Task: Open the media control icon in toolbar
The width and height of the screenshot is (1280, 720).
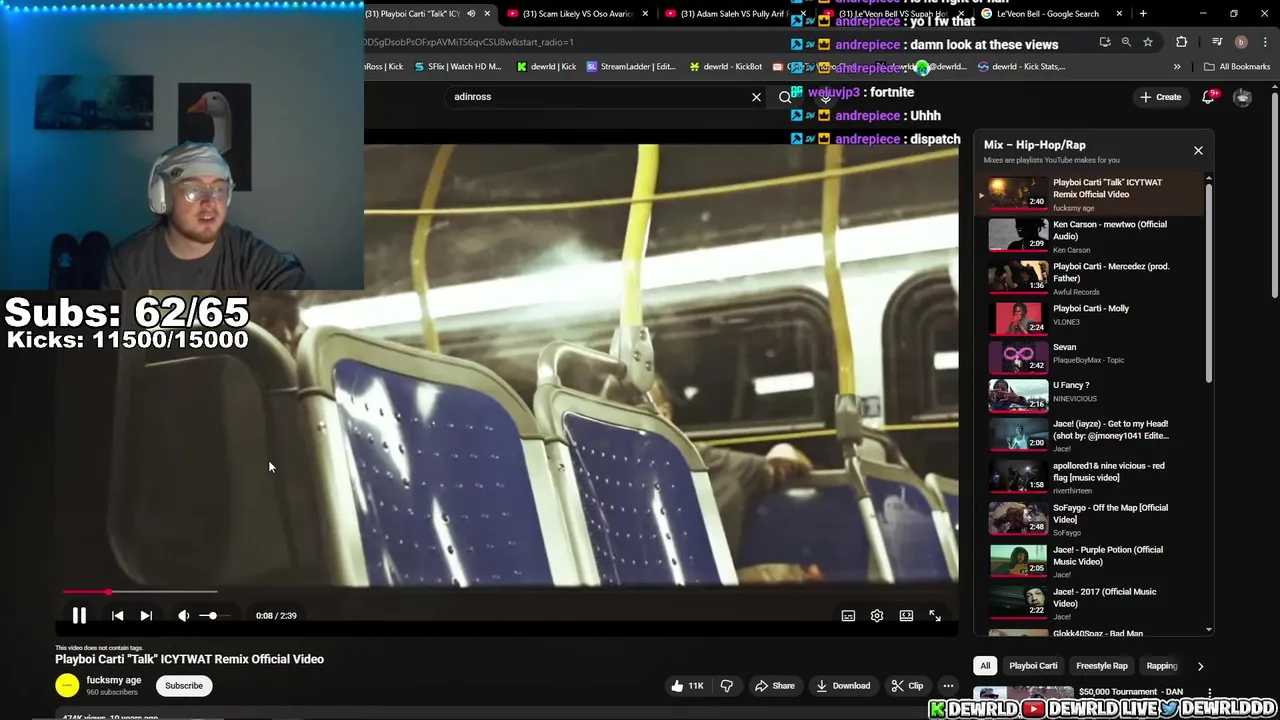Action: 1217,42
